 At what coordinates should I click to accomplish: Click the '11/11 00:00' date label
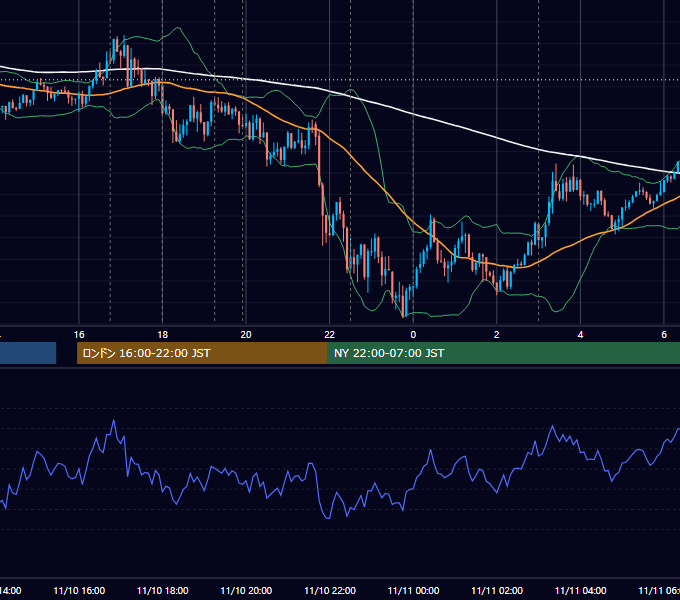[x=413, y=590]
